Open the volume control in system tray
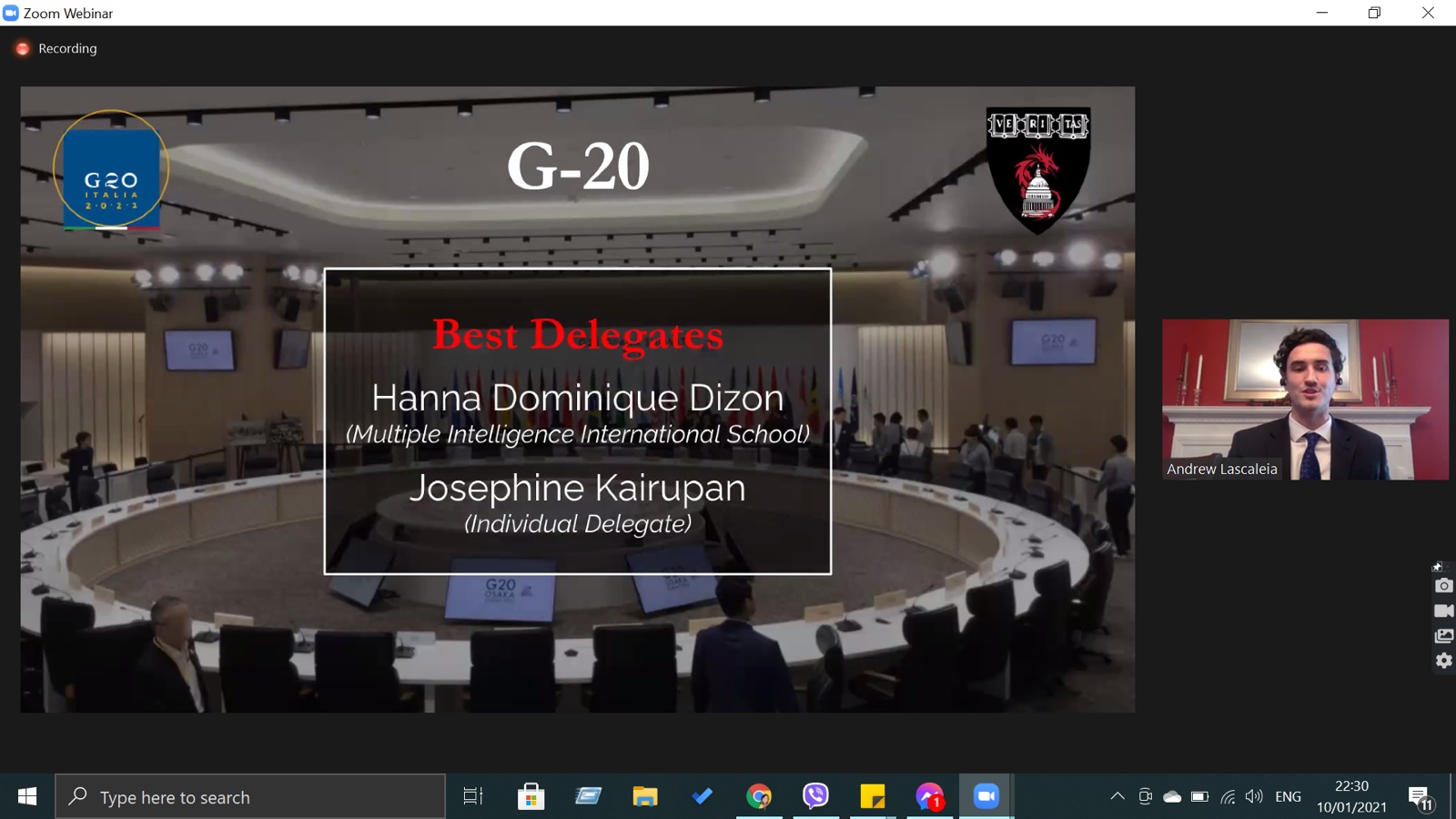 click(1254, 797)
